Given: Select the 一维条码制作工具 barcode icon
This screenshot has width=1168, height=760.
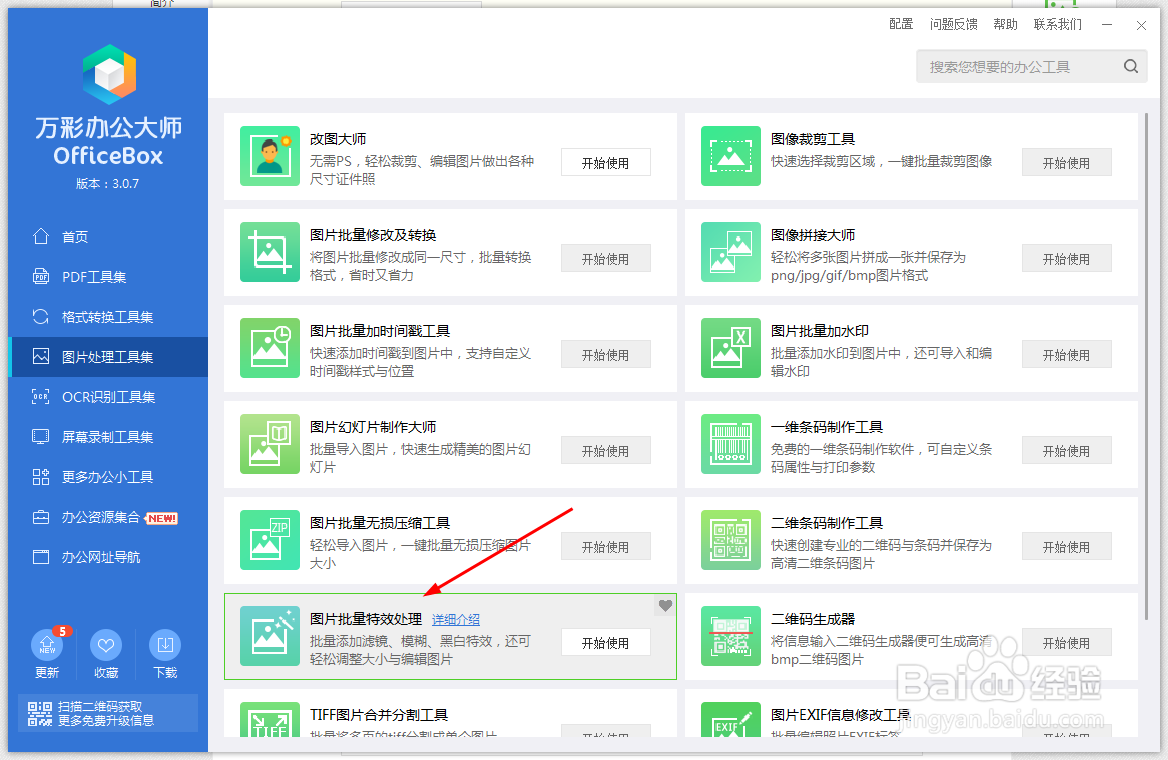Looking at the screenshot, I should (731, 444).
